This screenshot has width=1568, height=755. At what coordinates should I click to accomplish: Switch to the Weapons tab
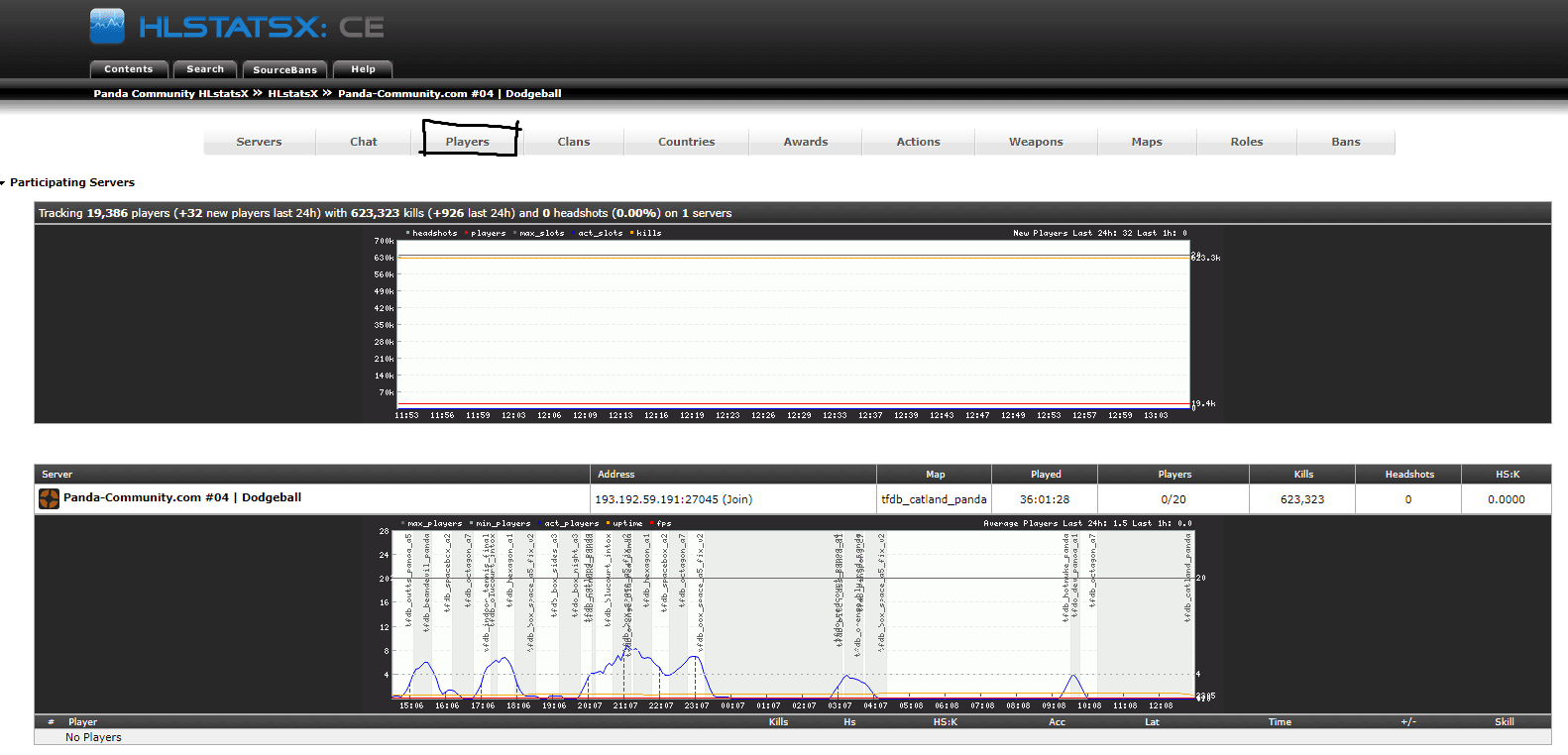[x=1036, y=142]
